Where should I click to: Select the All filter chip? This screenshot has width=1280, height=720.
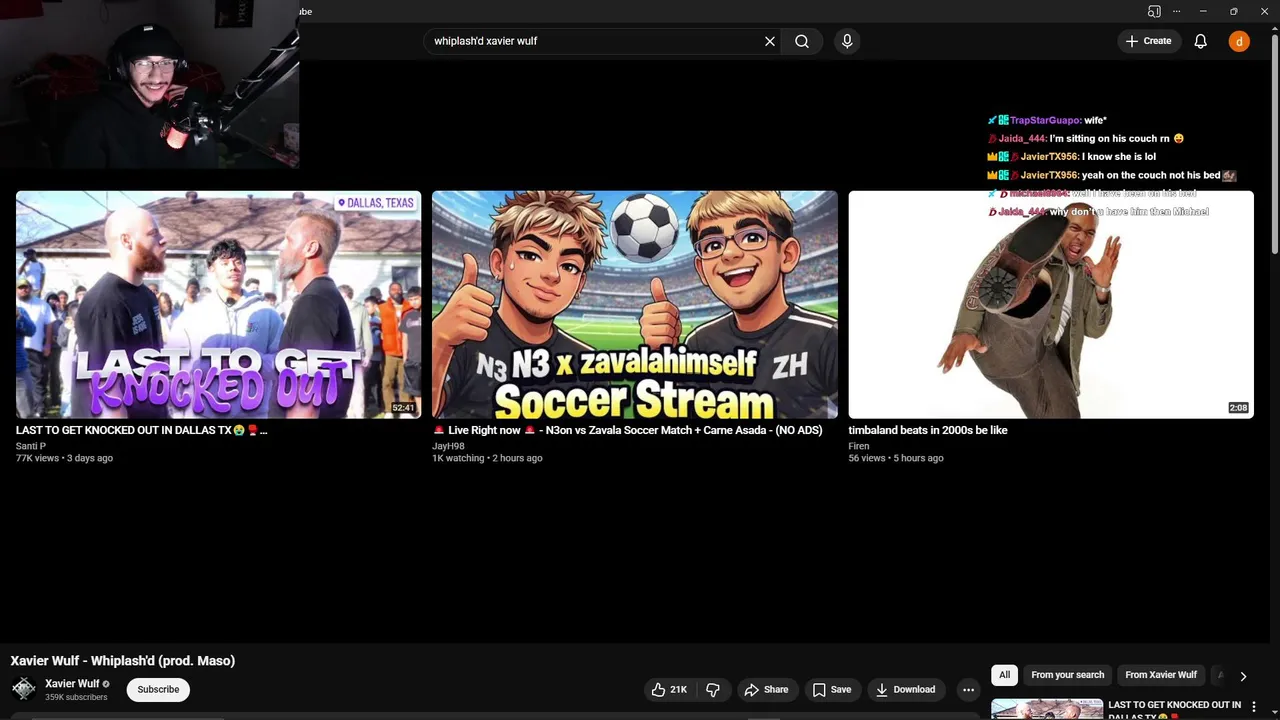point(1004,675)
